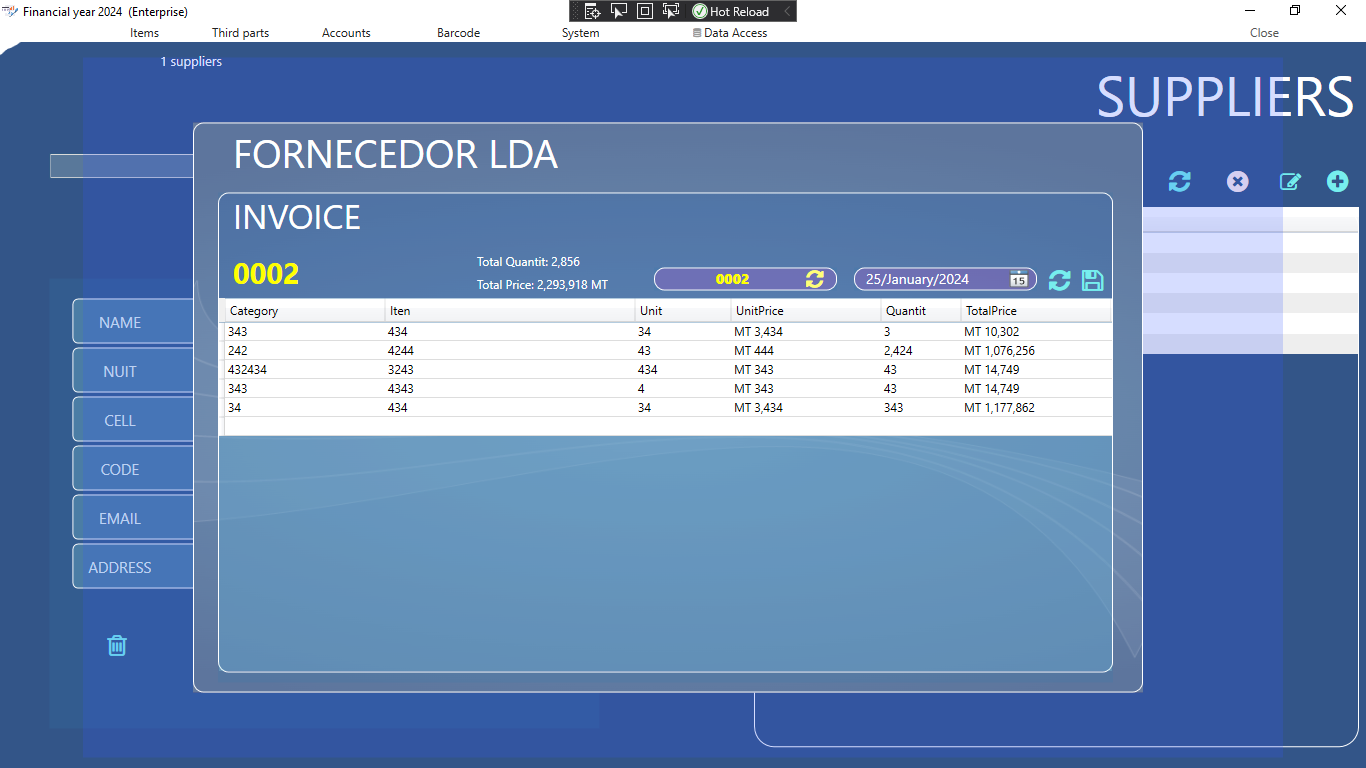This screenshot has height=768, width=1366.
Task: Click the edit supplier pencil icon
Action: [x=1290, y=181]
